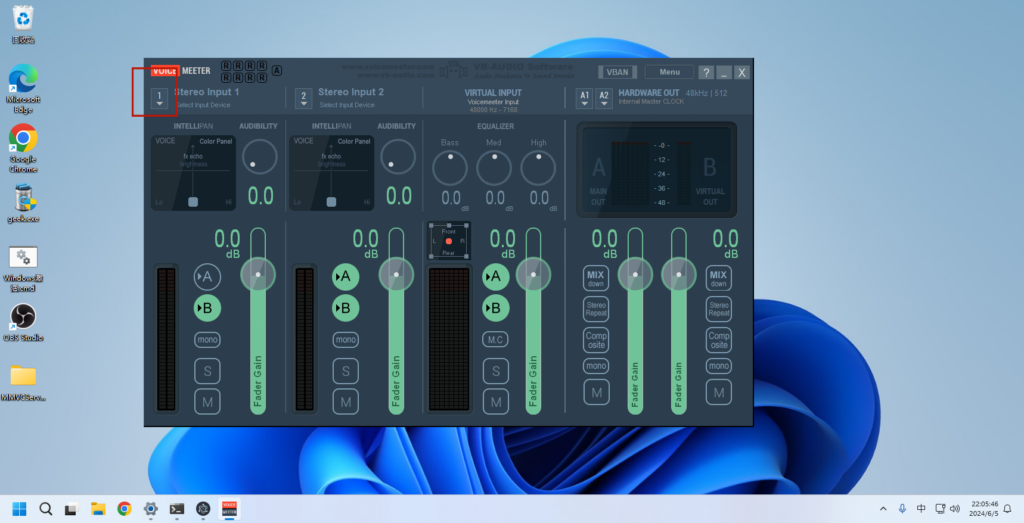Screen dimensions: 1024x523
Task: Open the volume tray icon
Action: (x=955, y=509)
